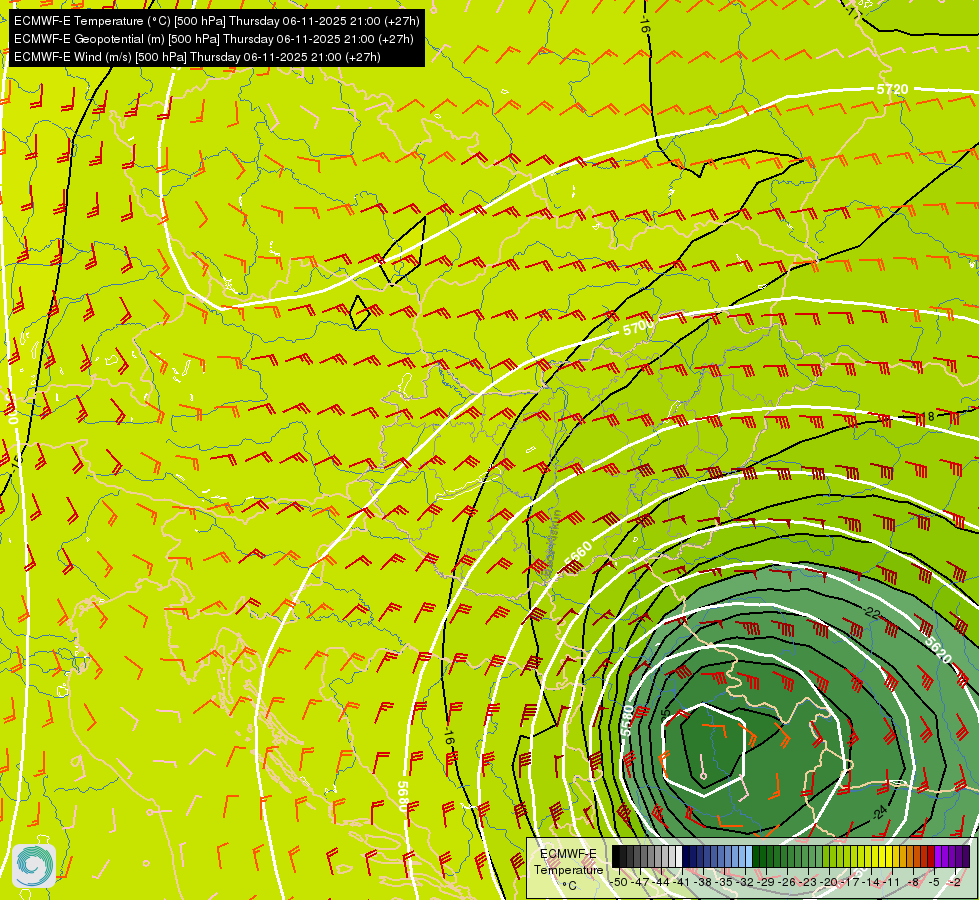Click the yellow -14 swatch in the legend

pos(875,856)
